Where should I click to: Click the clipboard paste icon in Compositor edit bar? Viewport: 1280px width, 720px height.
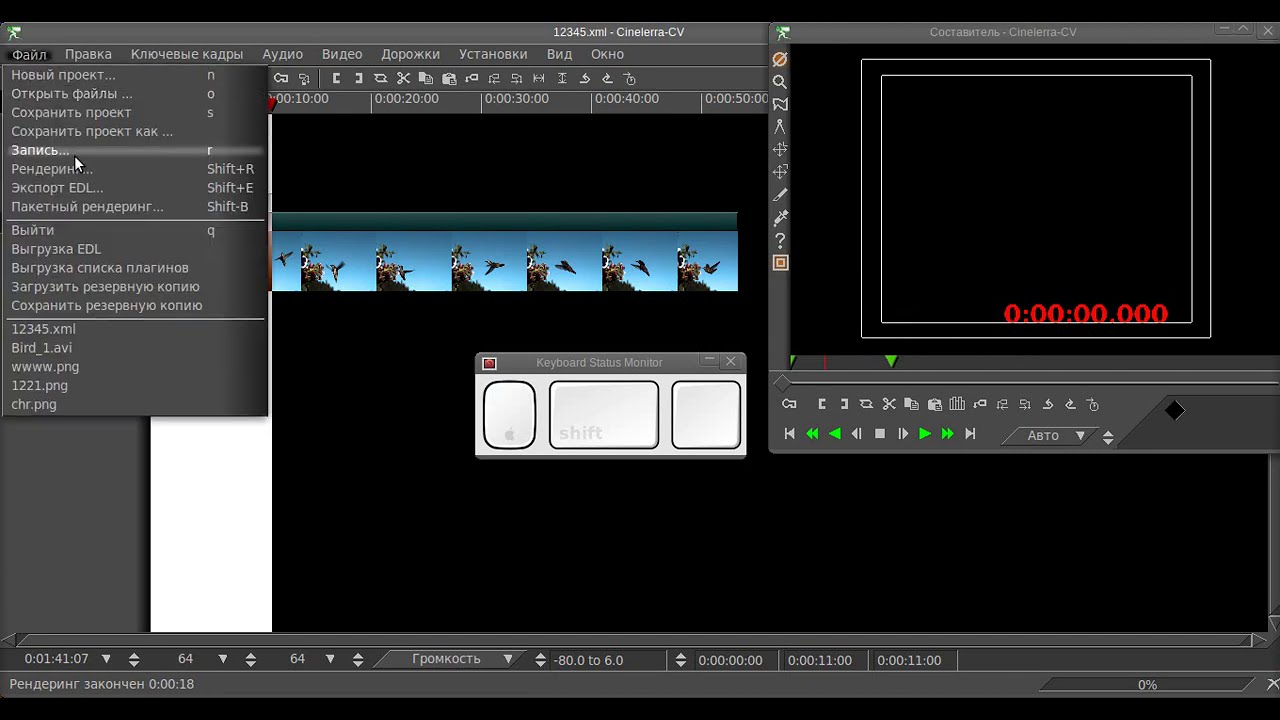(x=934, y=404)
